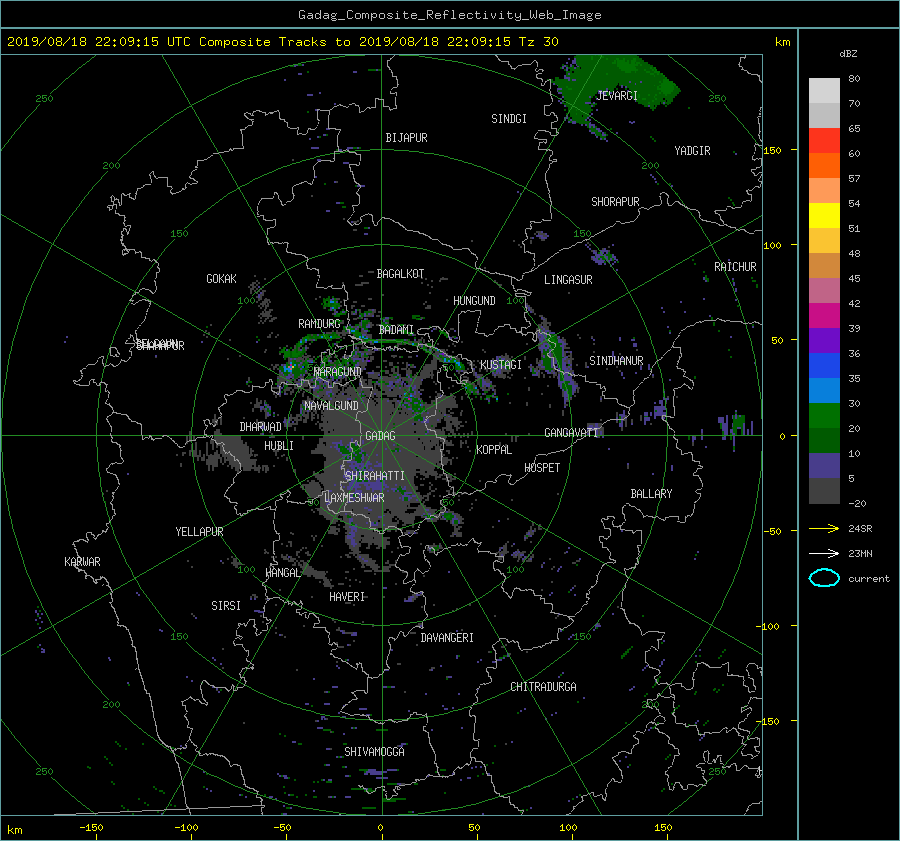The height and width of the screenshot is (841, 900).
Task: Click the NAVALGUND city label
Action: (331, 406)
